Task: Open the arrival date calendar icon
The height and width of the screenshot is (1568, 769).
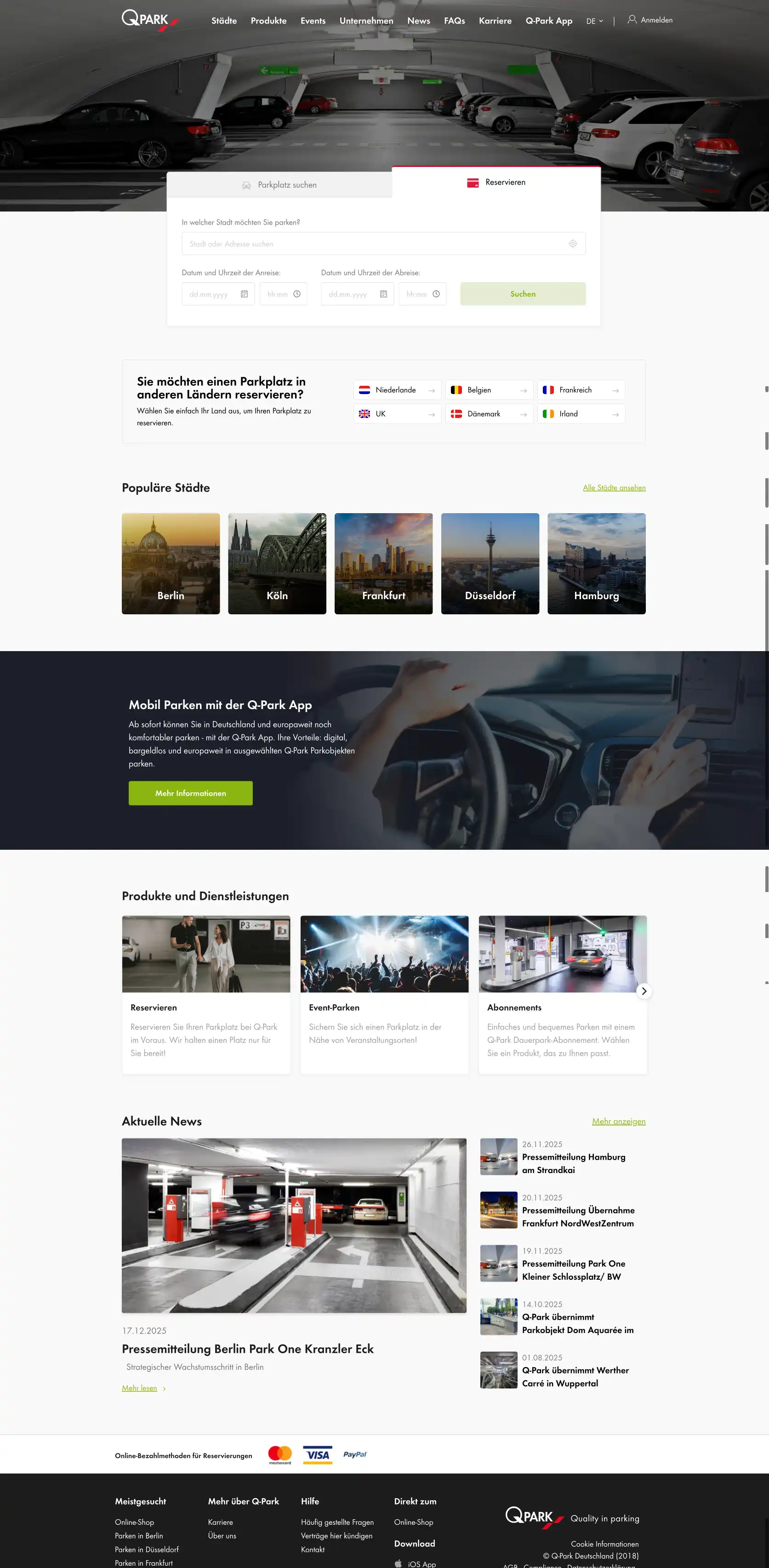Action: pos(244,294)
